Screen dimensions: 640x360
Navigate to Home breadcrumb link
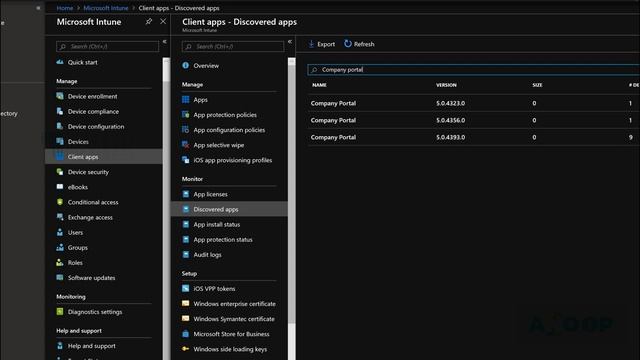click(x=64, y=8)
